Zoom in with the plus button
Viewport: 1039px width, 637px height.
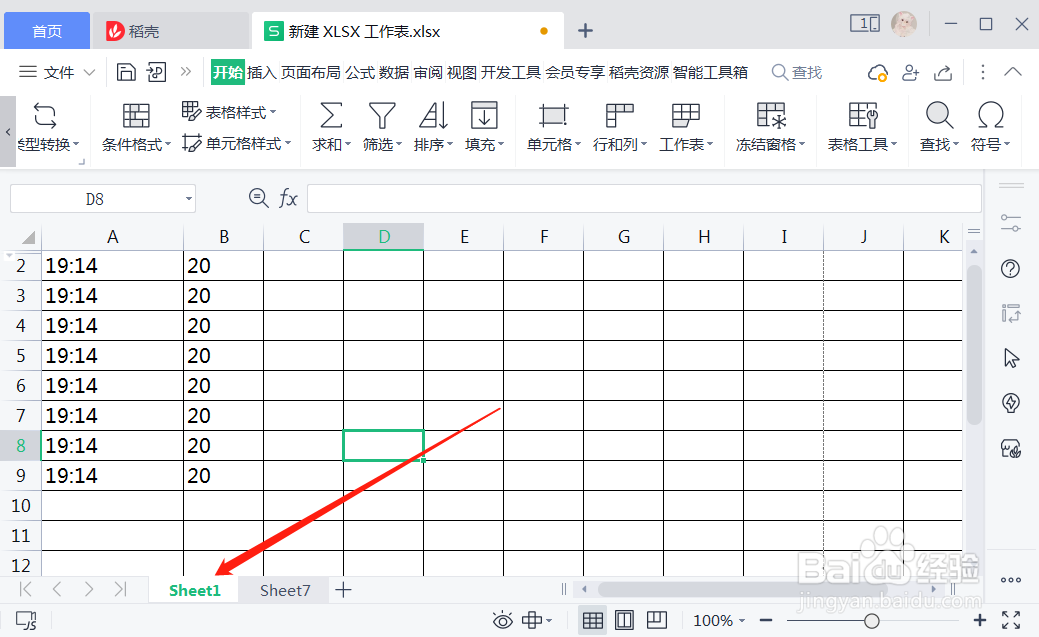(979, 620)
